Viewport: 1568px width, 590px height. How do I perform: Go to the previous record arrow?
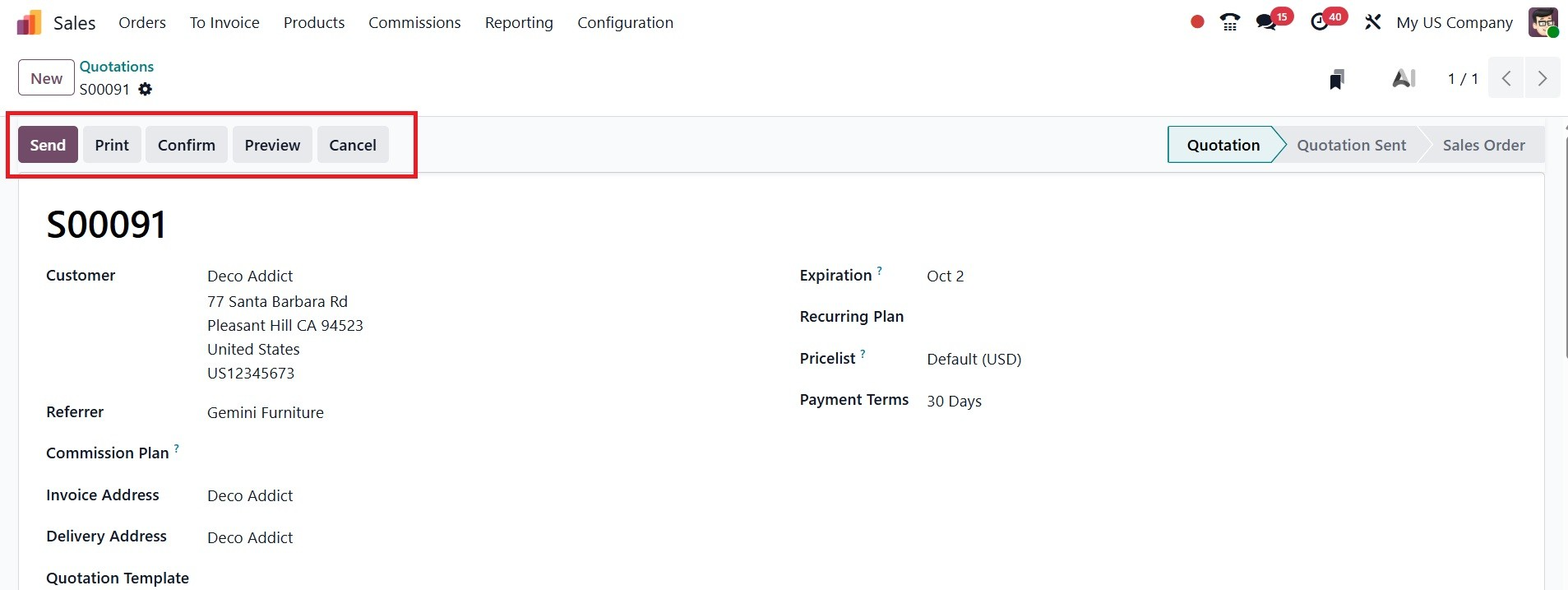[1506, 79]
